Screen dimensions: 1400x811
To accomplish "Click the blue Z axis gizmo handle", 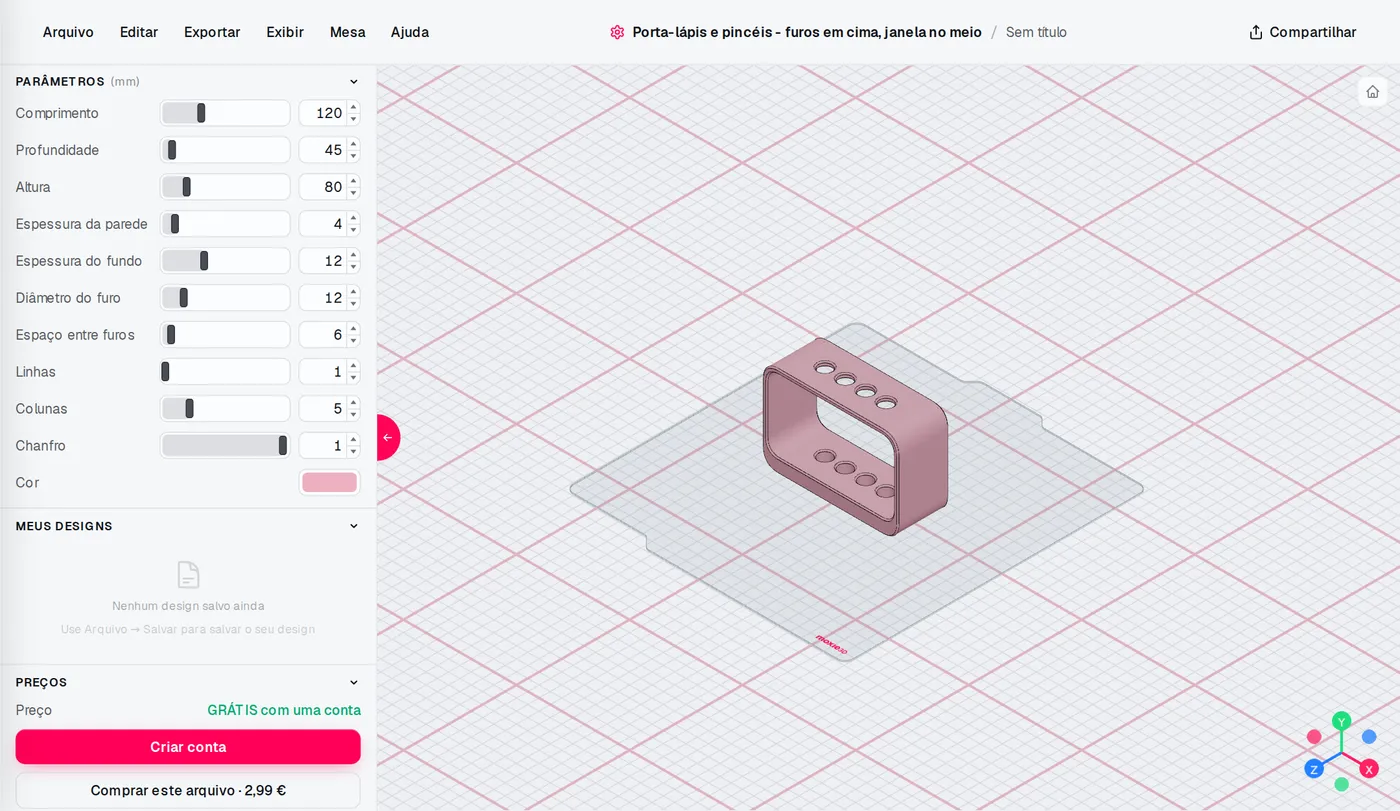I will 1314,769.
